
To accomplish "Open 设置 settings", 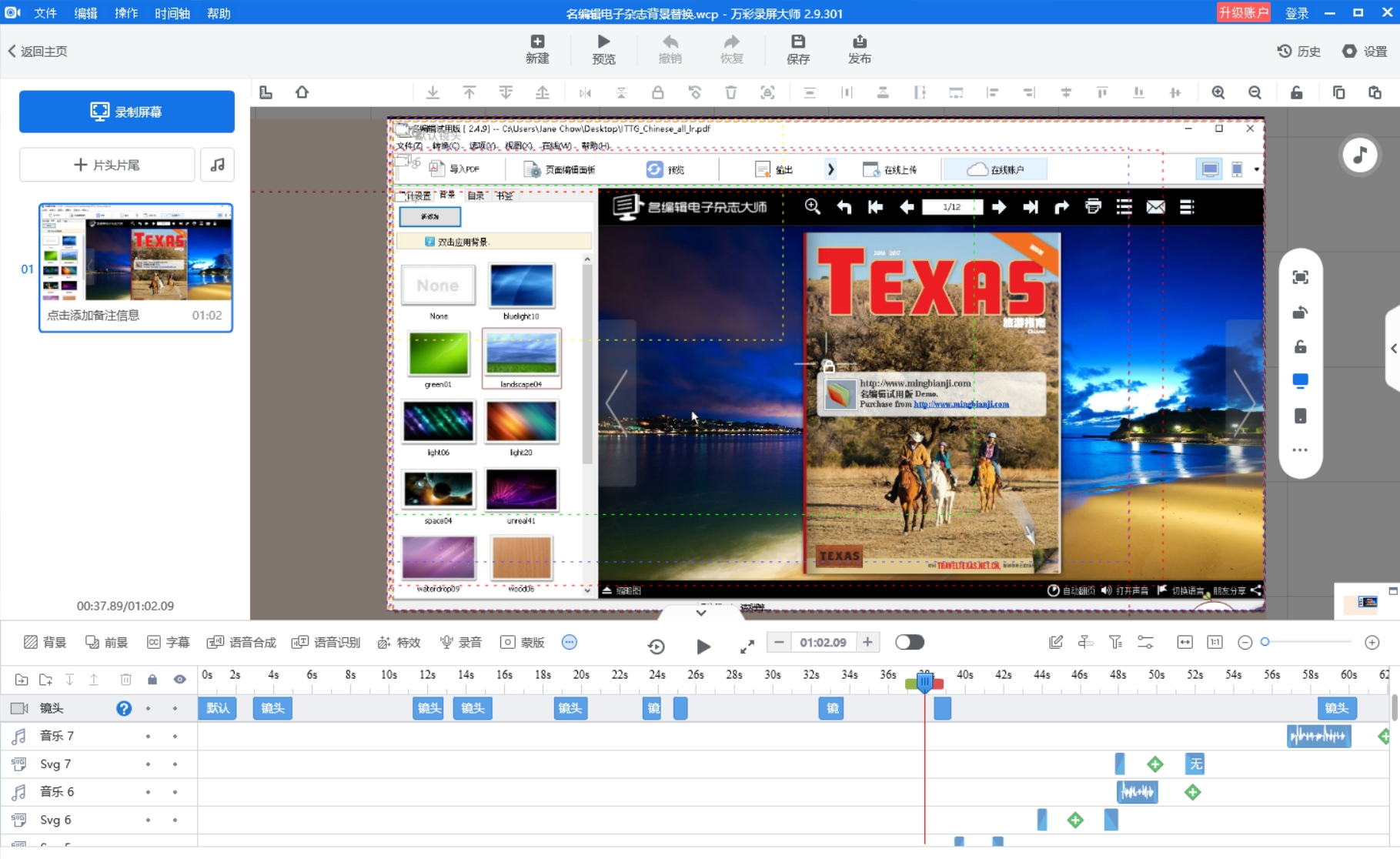I will click(x=1365, y=51).
